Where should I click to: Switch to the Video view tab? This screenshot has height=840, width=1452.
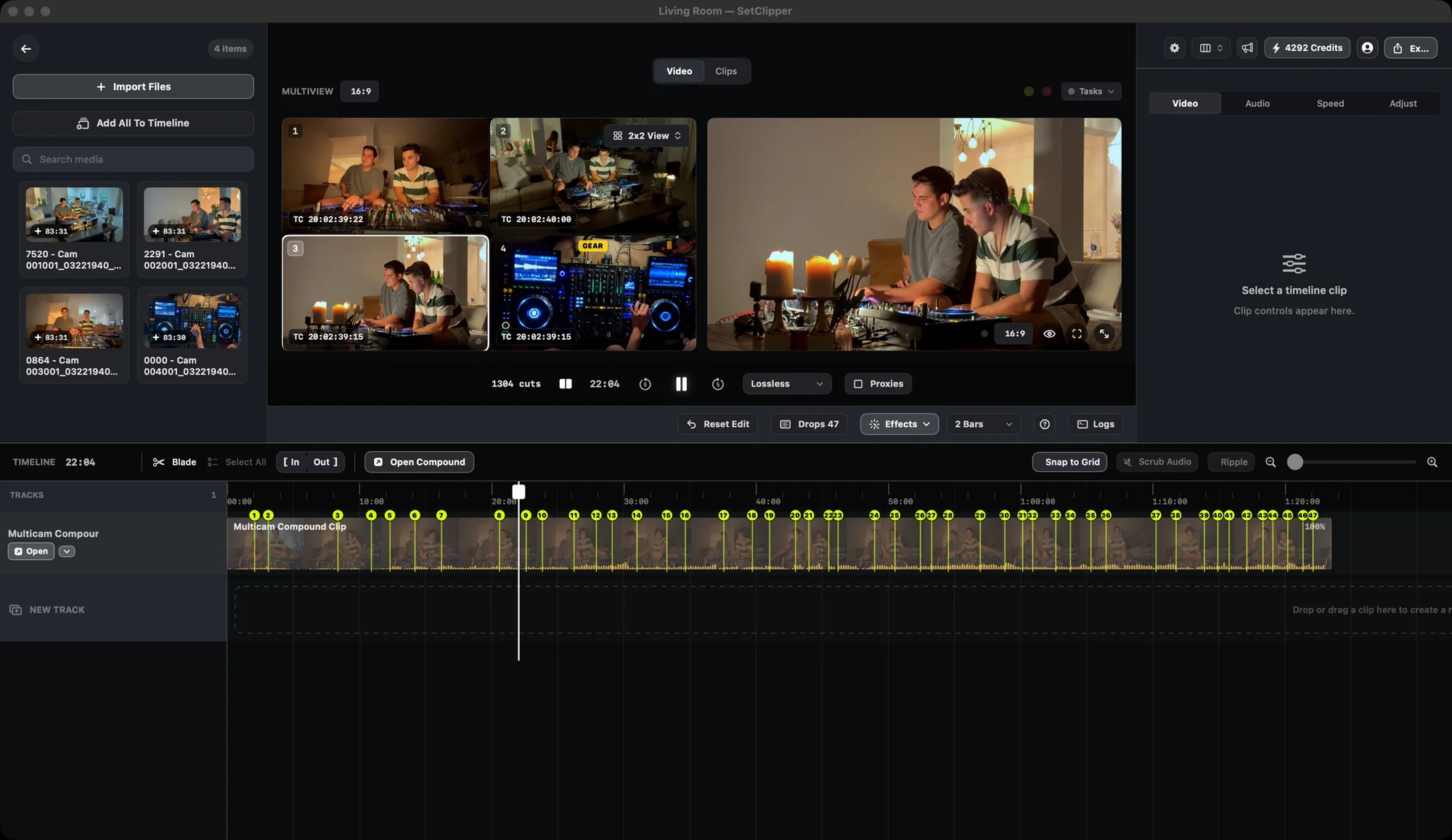[679, 71]
